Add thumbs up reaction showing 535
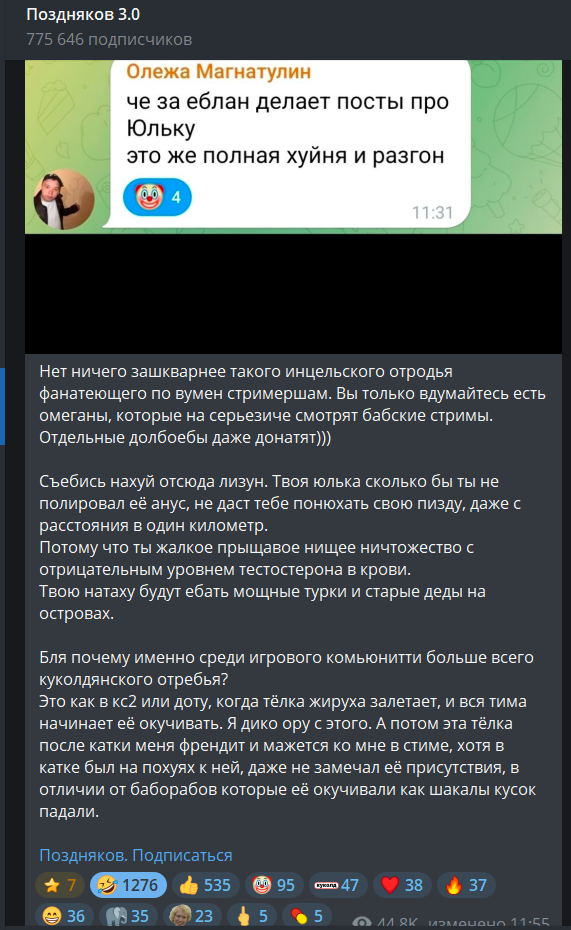 tap(205, 885)
